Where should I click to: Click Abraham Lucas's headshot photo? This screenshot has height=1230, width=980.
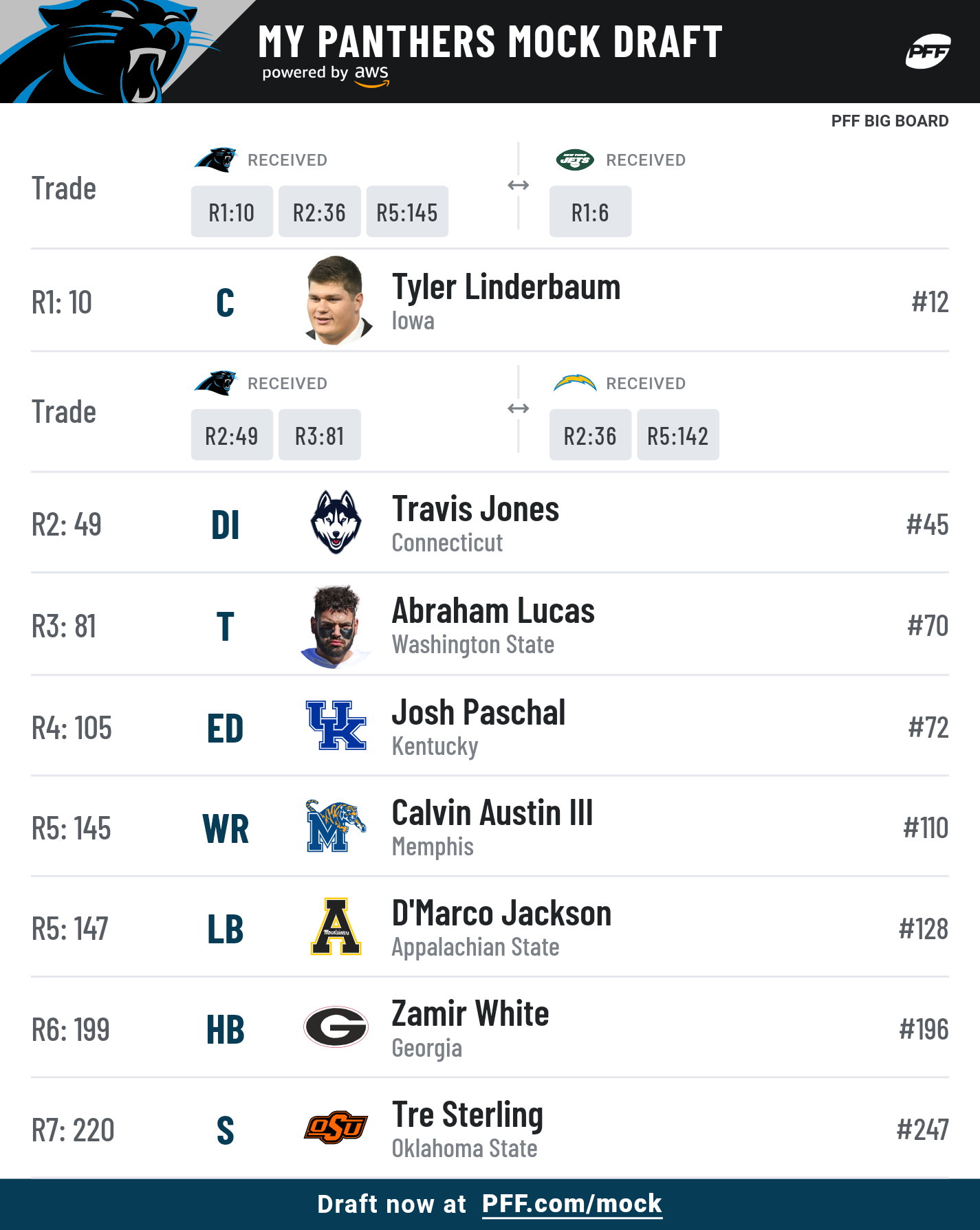336,626
